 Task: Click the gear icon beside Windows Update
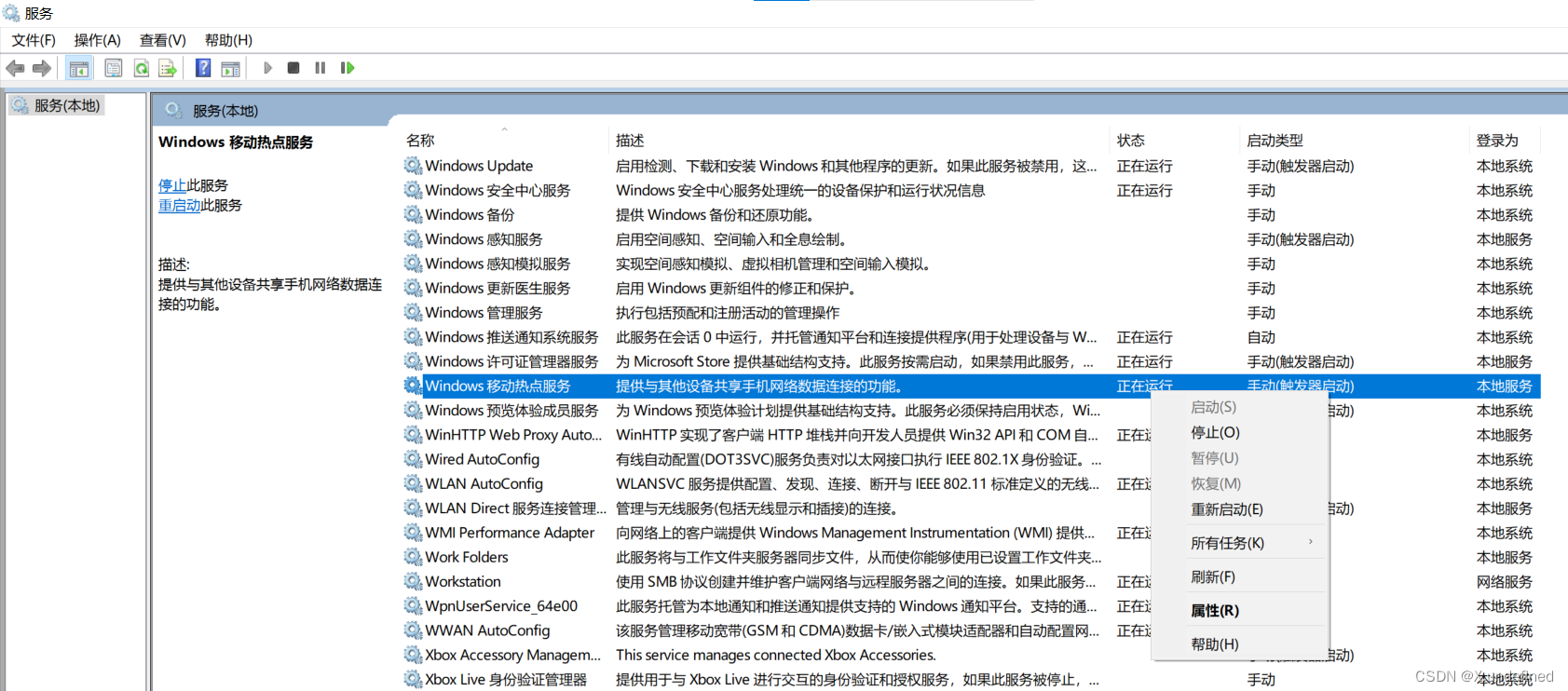point(413,166)
